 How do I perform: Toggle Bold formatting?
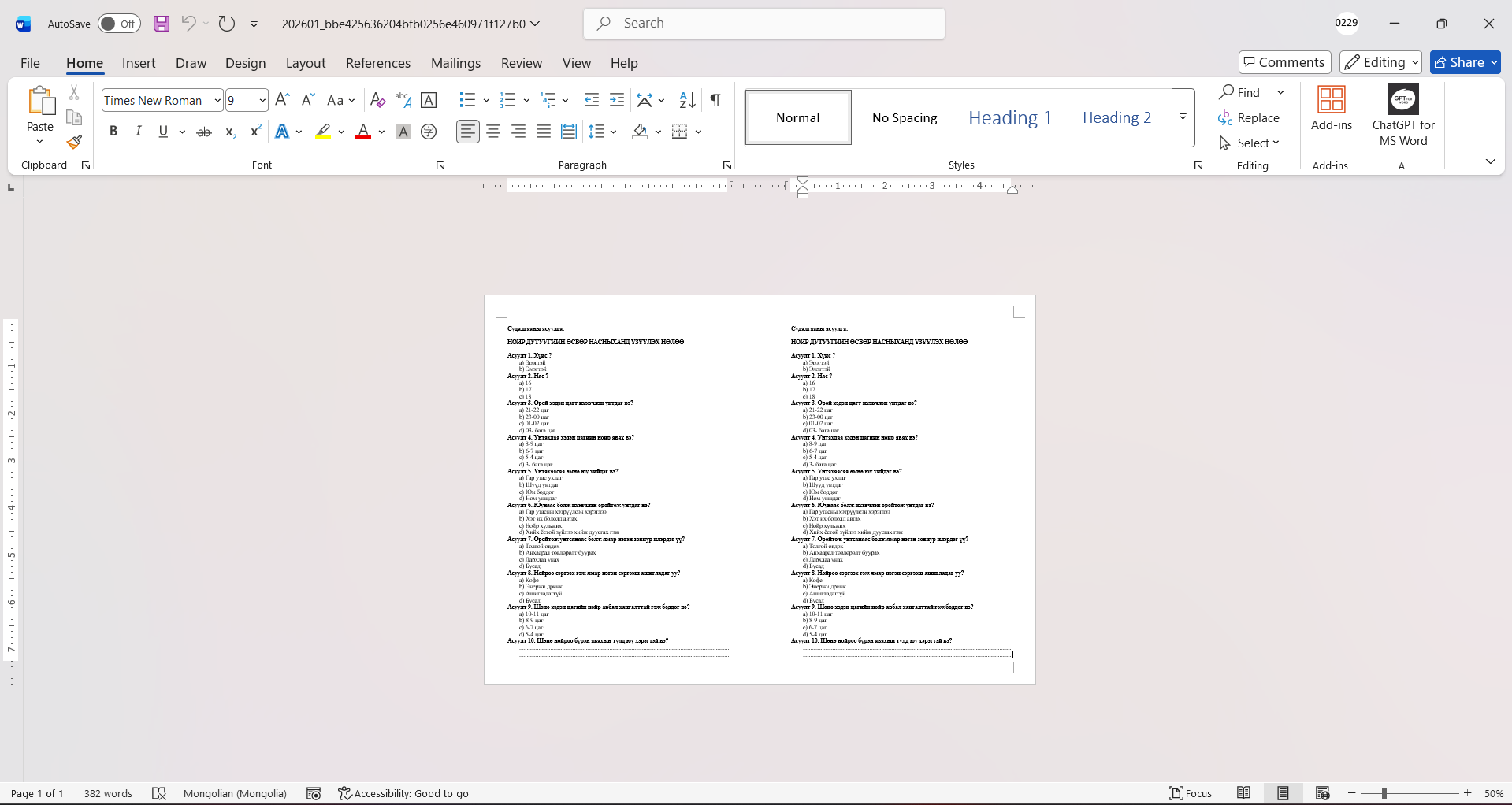point(113,132)
